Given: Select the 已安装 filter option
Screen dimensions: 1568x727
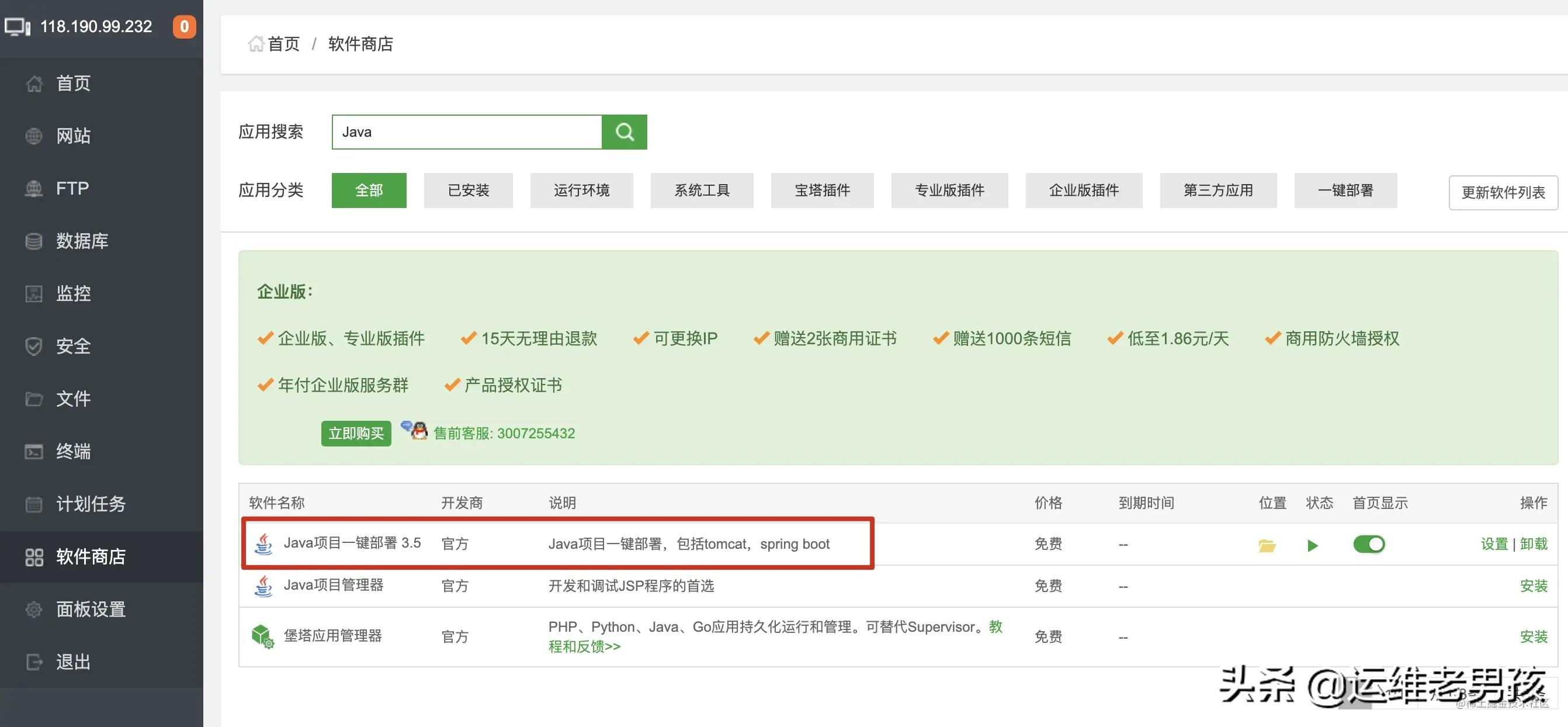Looking at the screenshot, I should 468,190.
